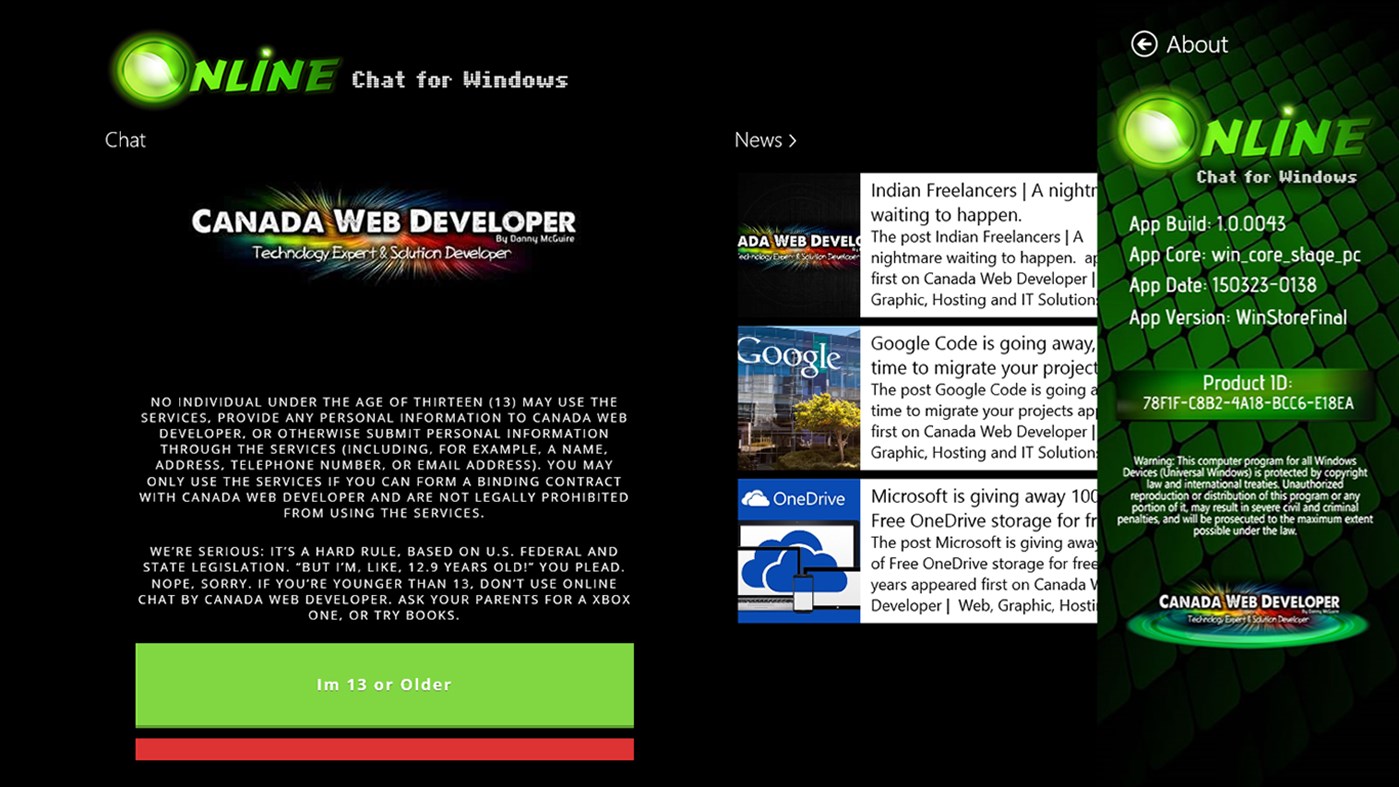This screenshot has height=787, width=1399.
Task: Open the About heading label
Action: tap(1198, 44)
